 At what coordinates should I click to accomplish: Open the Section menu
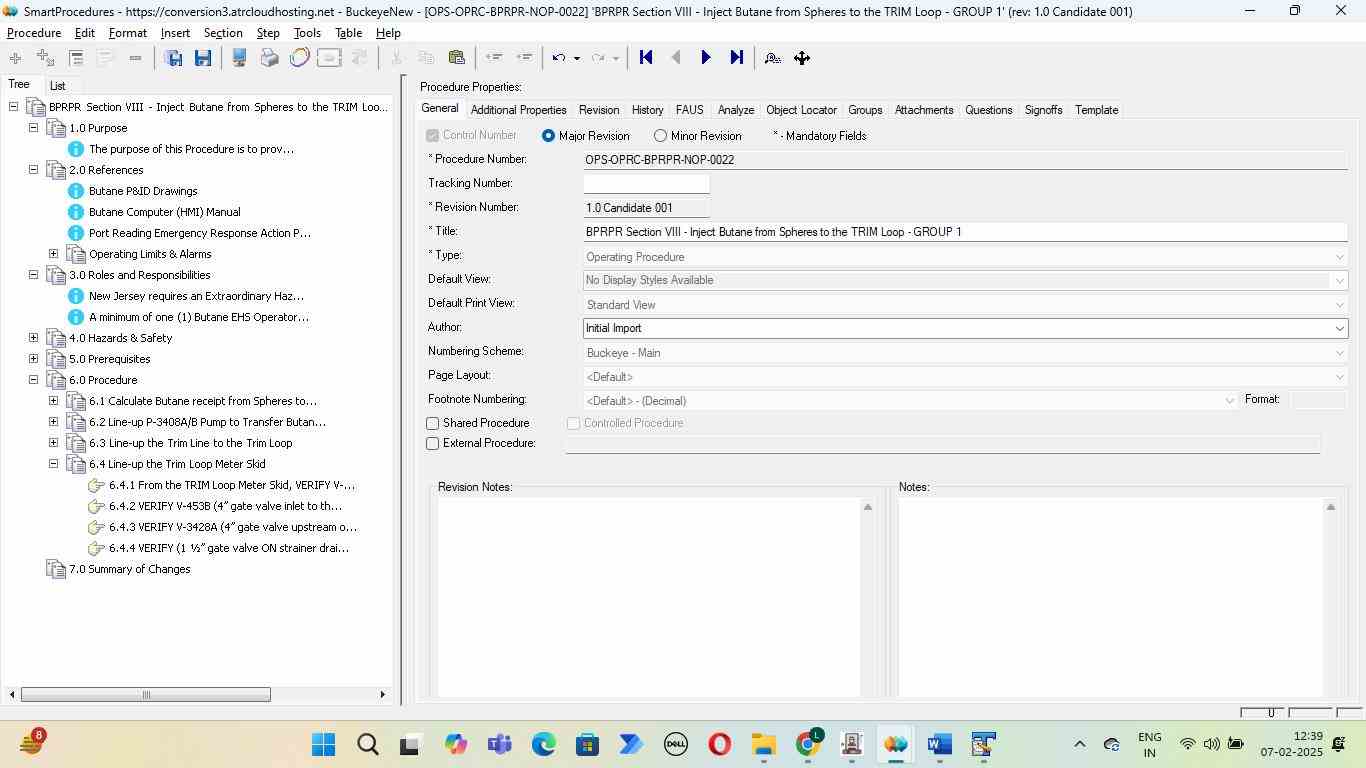[x=223, y=33]
